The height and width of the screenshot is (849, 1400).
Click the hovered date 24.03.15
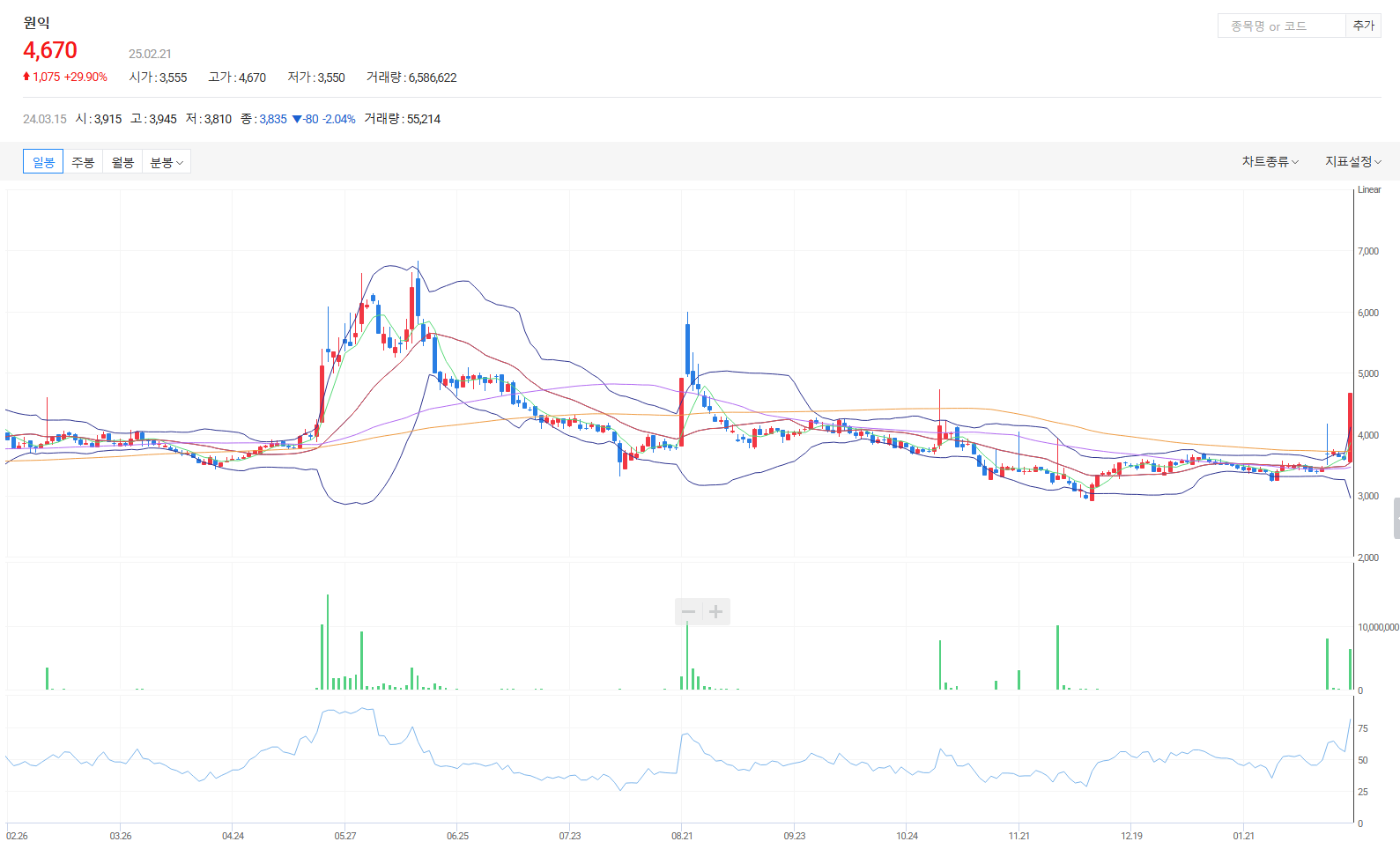45,119
